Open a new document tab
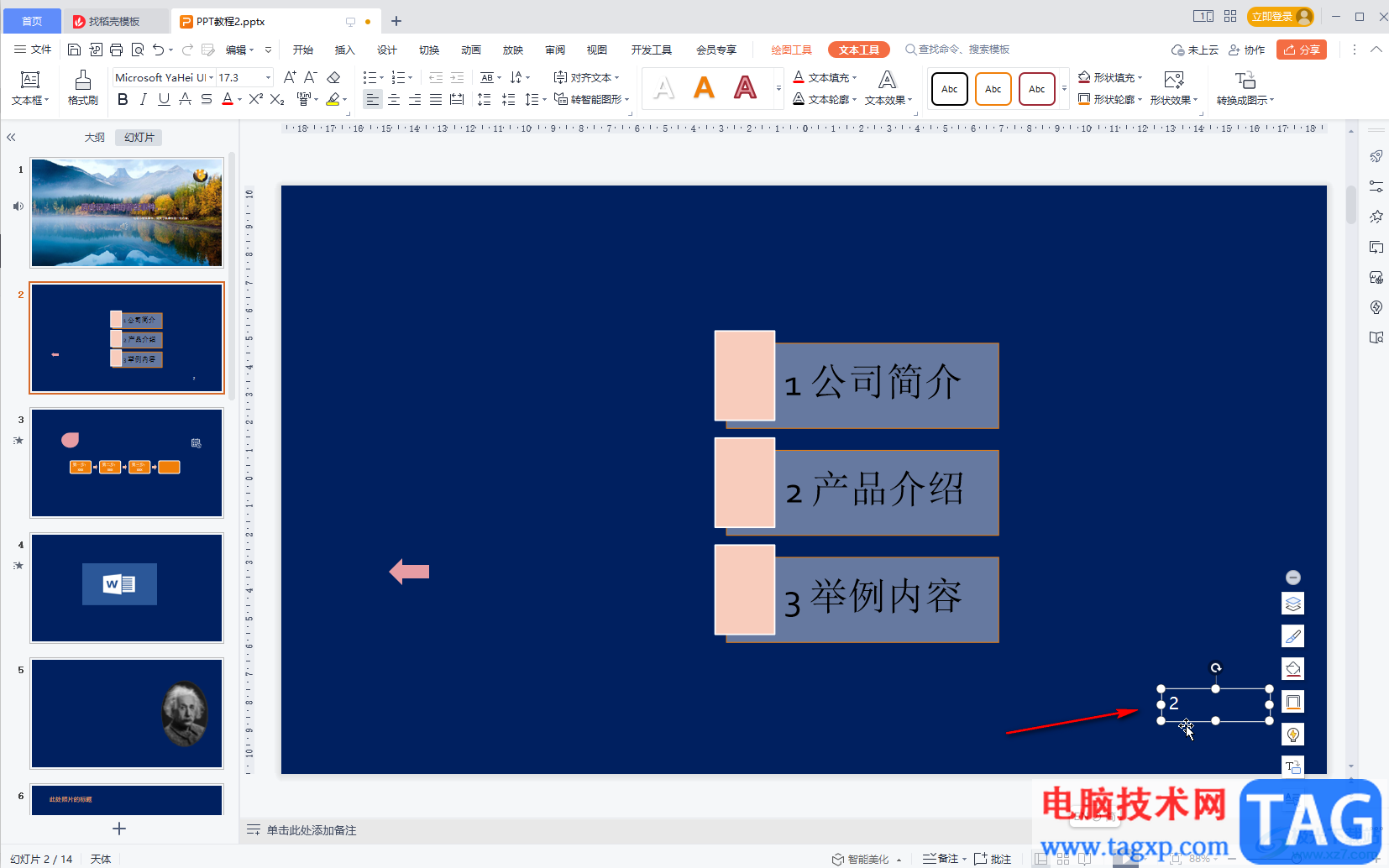Viewport: 1389px width, 868px height. tap(396, 21)
